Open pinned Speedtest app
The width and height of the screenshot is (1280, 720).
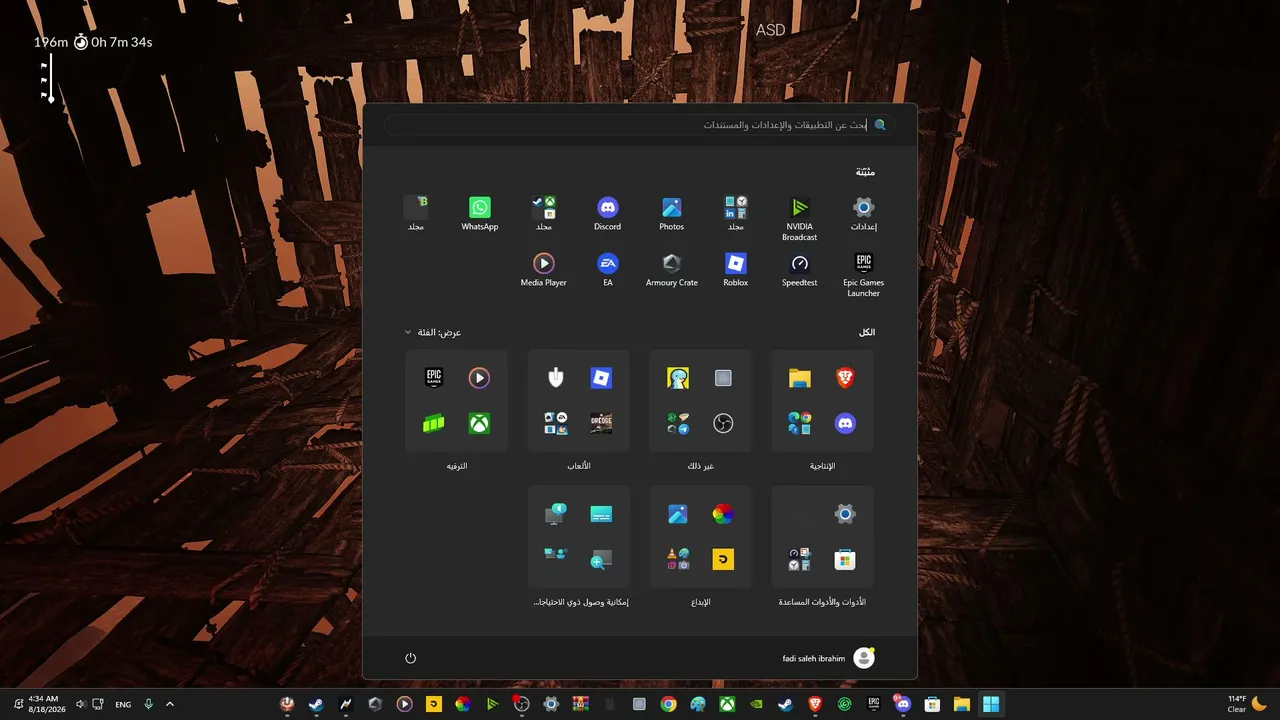(x=800, y=270)
